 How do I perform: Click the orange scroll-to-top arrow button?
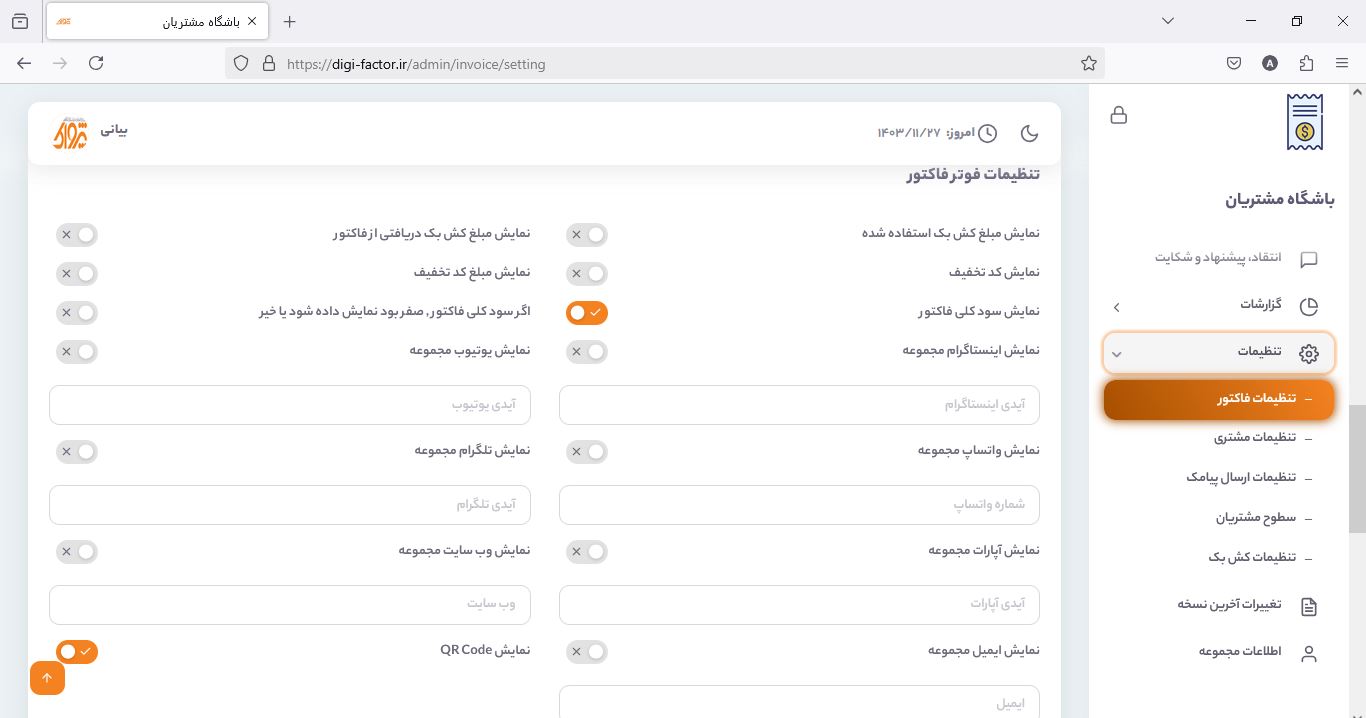[x=47, y=678]
